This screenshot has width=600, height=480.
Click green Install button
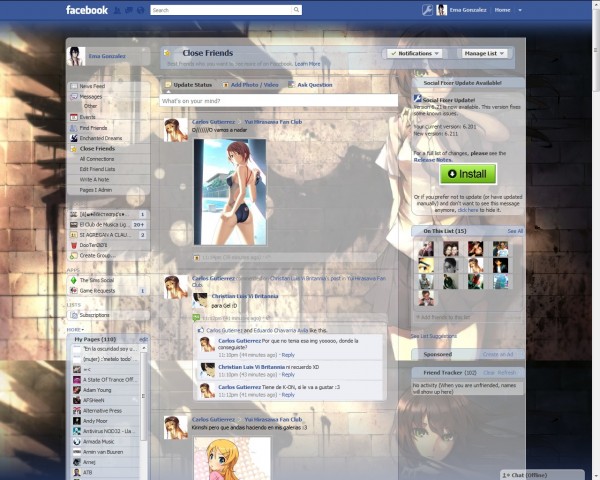click(468, 174)
